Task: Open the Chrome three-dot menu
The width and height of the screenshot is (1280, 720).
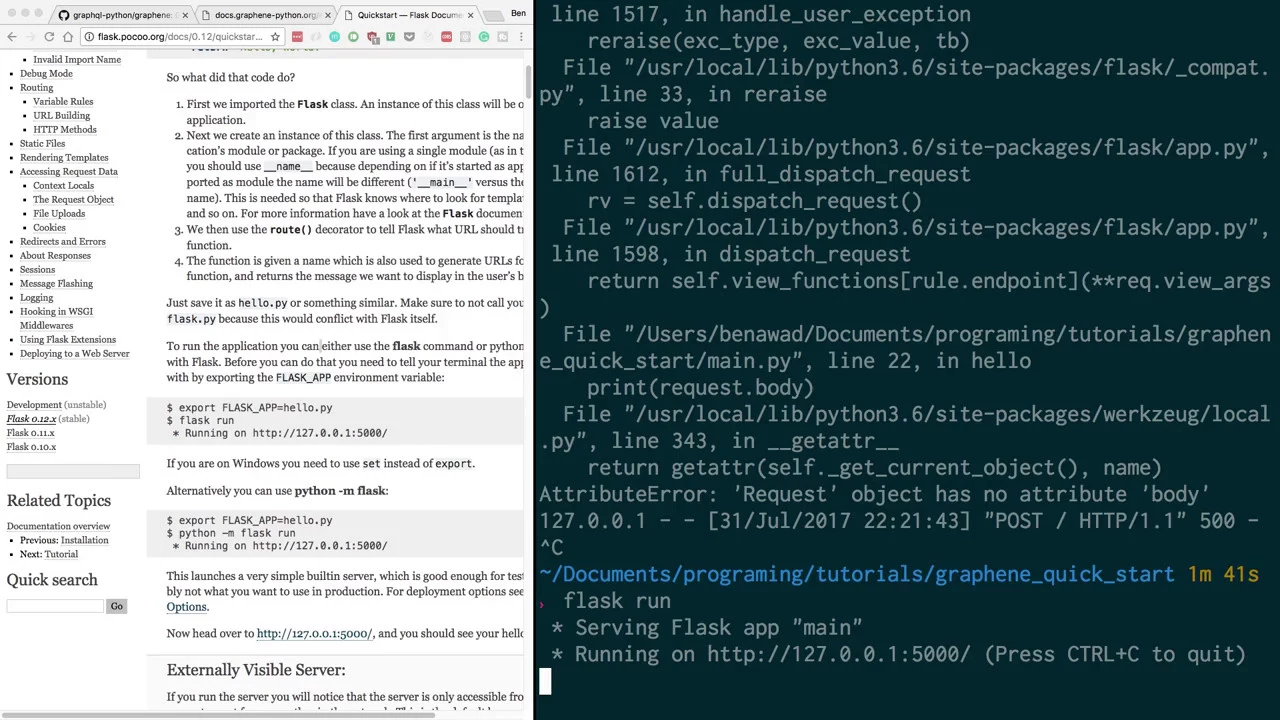Action: [521, 37]
